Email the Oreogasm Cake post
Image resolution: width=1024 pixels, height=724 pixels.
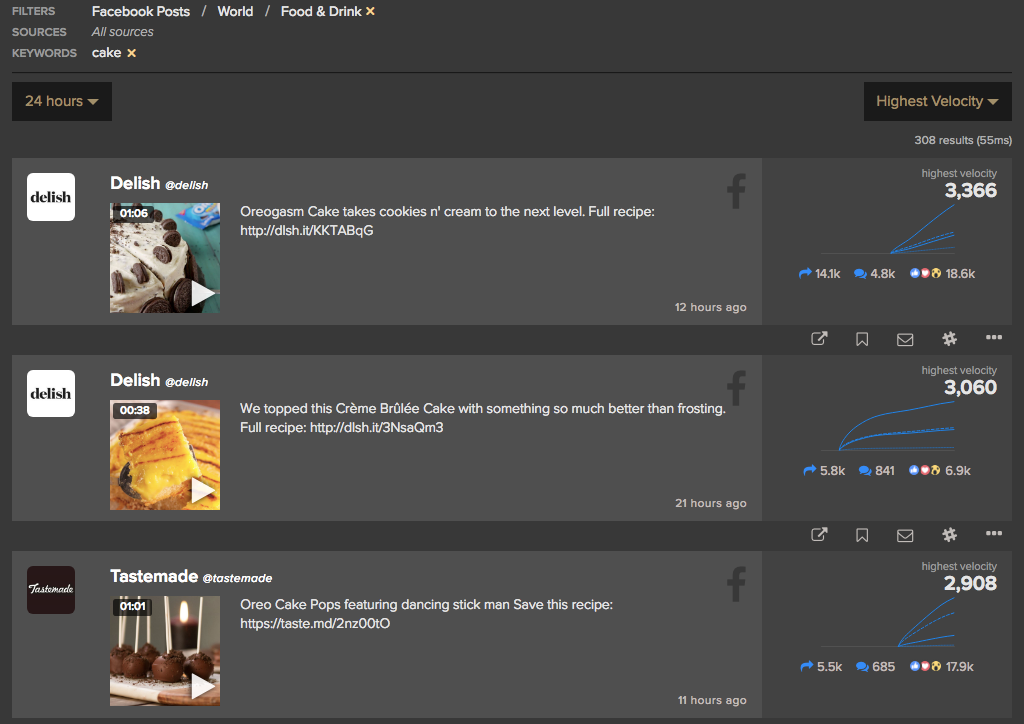click(x=905, y=339)
